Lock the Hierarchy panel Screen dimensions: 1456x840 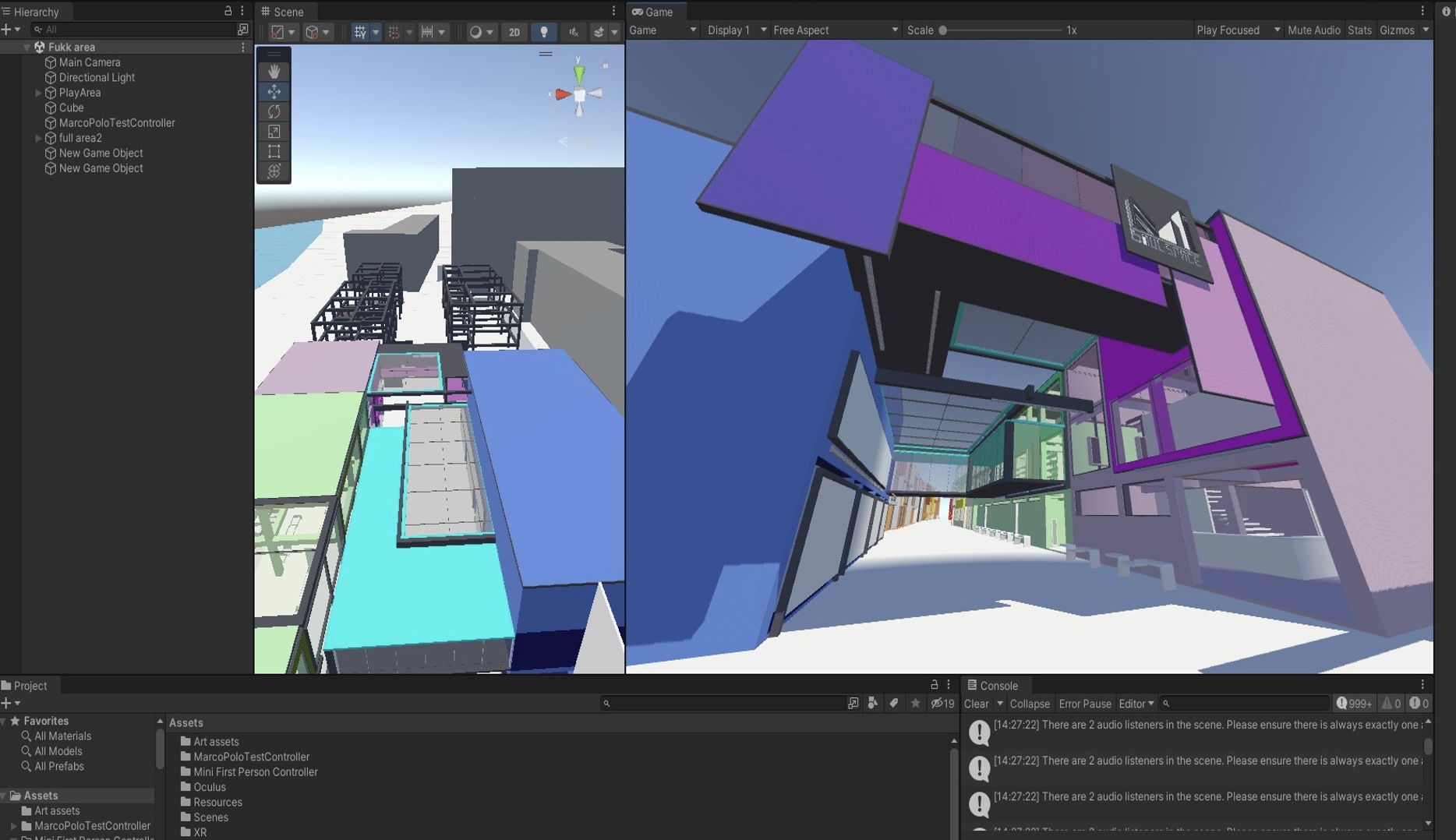(228, 11)
